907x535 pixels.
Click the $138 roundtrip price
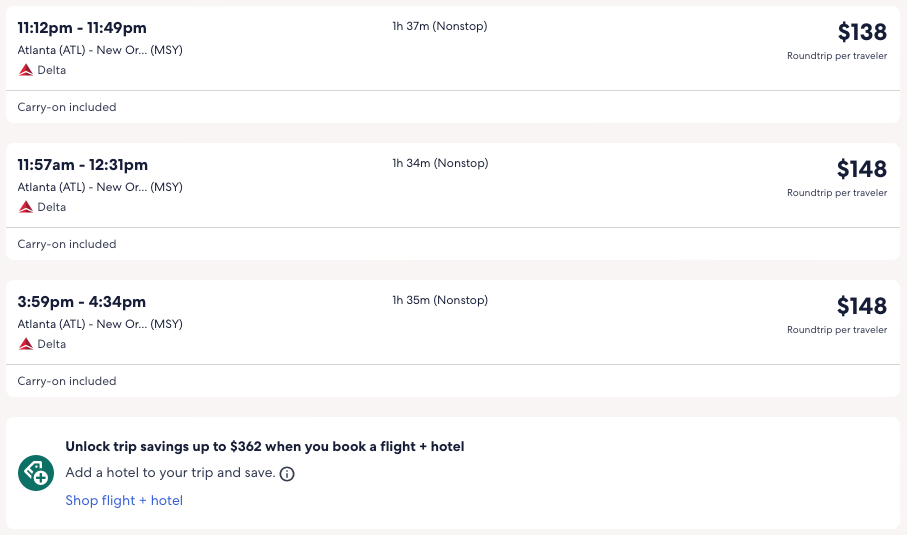tap(862, 32)
